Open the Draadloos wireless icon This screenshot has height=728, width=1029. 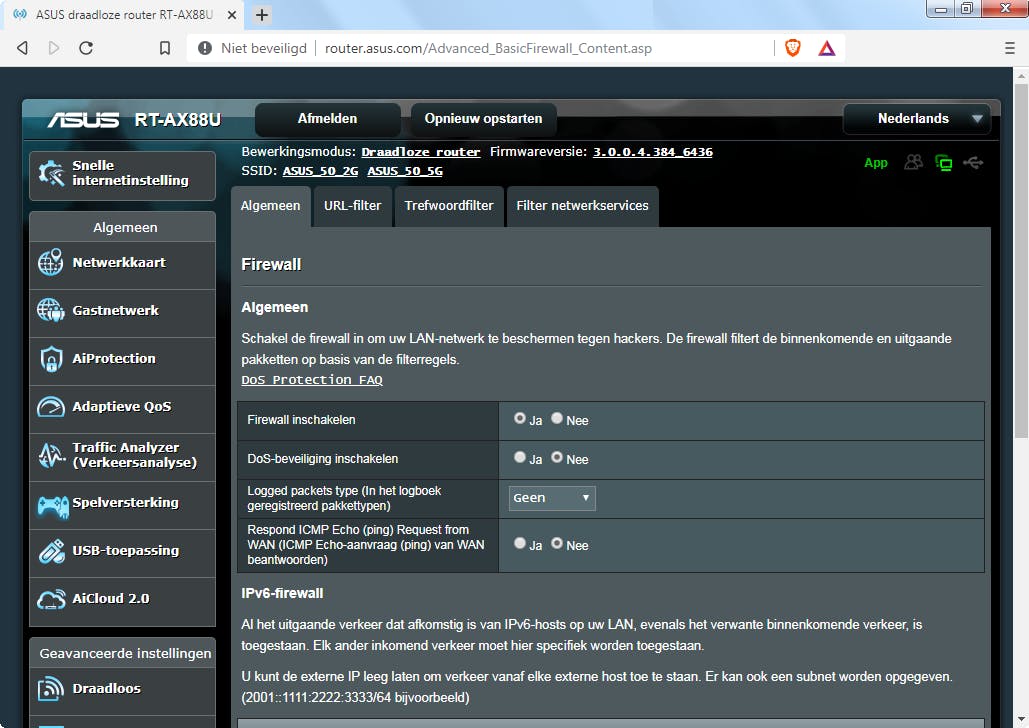[51, 689]
